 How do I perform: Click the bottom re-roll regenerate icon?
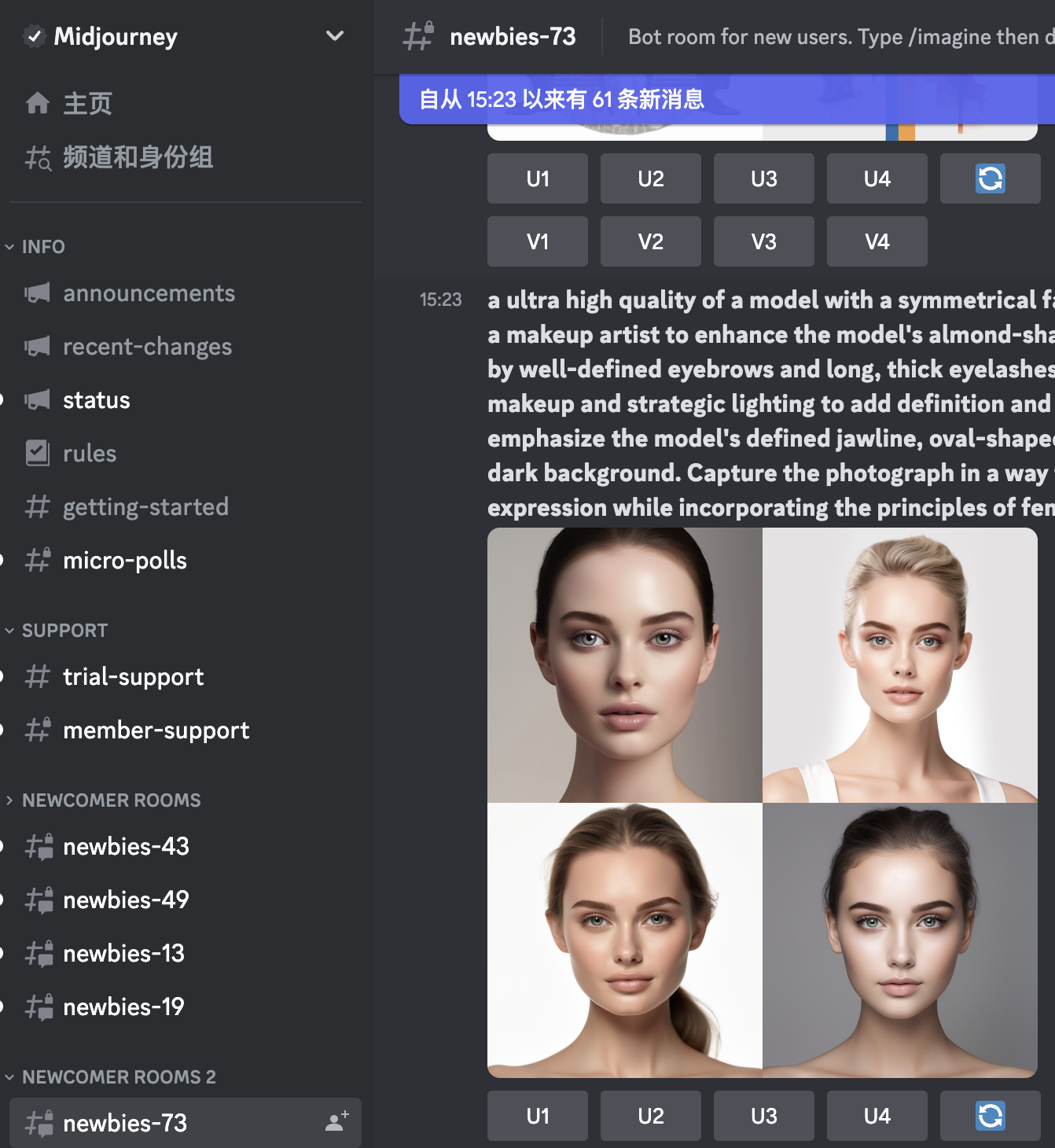point(990,1116)
